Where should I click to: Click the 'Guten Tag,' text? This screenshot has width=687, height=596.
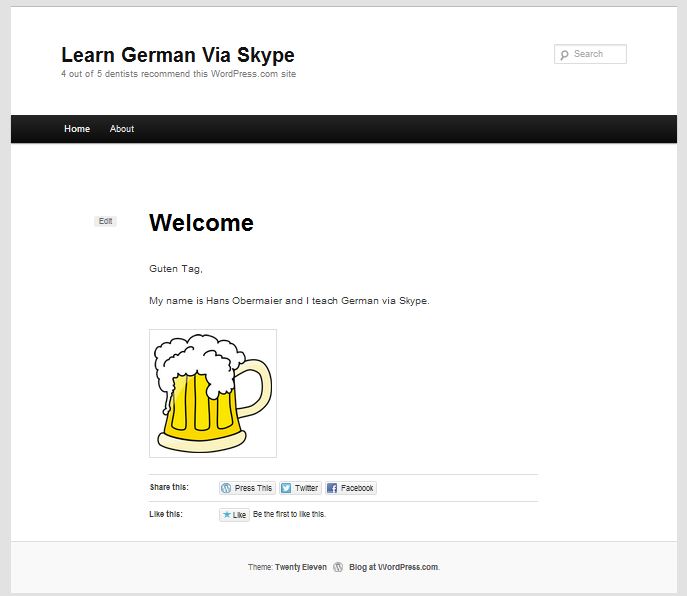pos(176,269)
